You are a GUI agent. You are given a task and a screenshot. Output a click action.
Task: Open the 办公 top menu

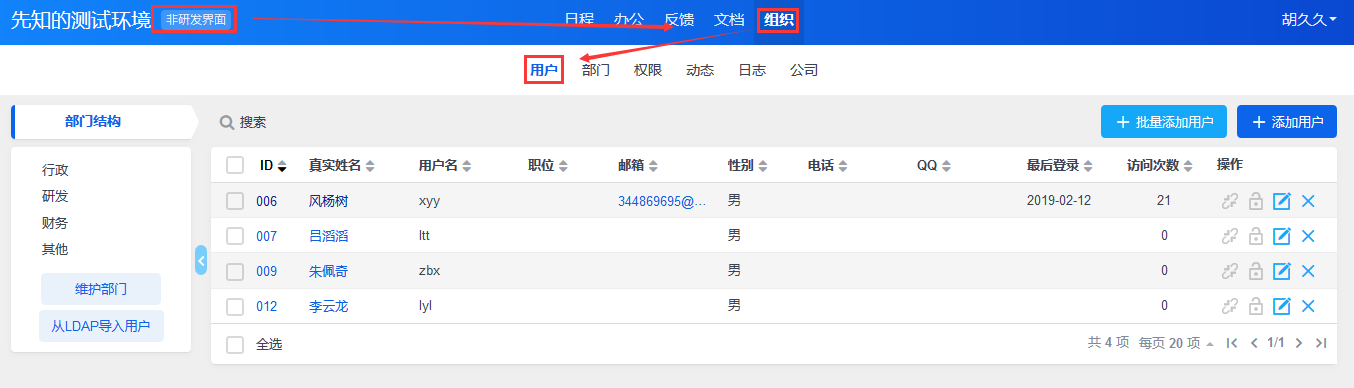coord(629,19)
